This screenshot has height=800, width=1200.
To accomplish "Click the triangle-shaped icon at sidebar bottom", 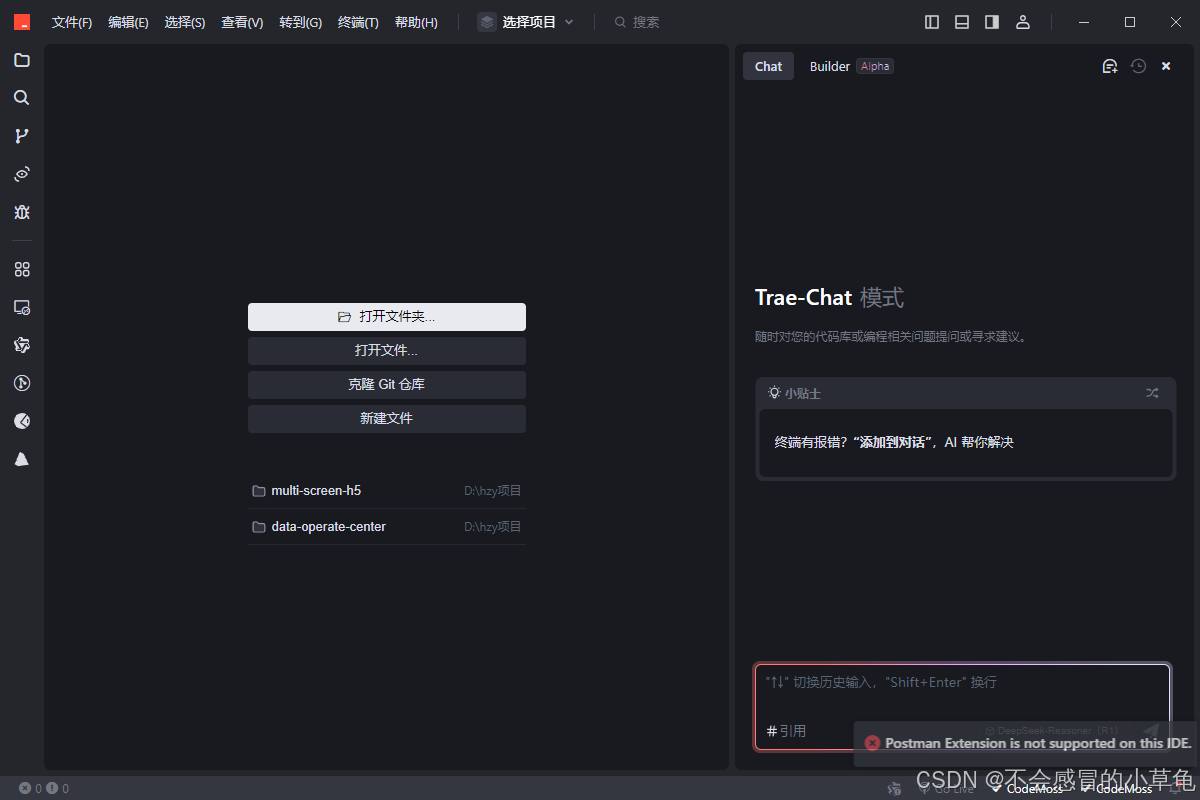I will 21,459.
